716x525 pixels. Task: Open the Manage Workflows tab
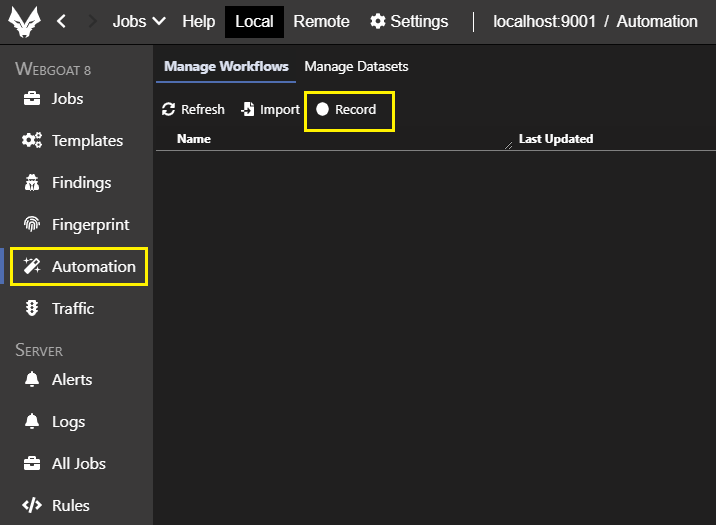[x=226, y=67]
